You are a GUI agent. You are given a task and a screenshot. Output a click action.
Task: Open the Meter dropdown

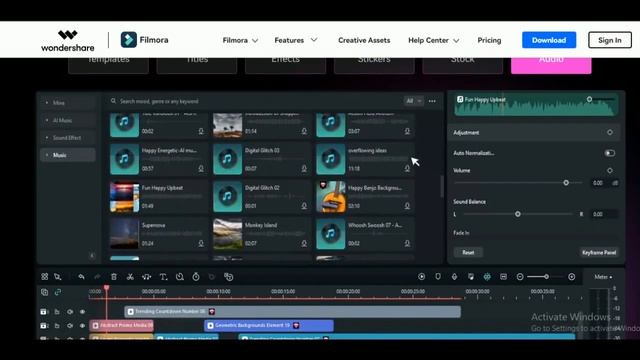pyautogui.click(x=603, y=277)
